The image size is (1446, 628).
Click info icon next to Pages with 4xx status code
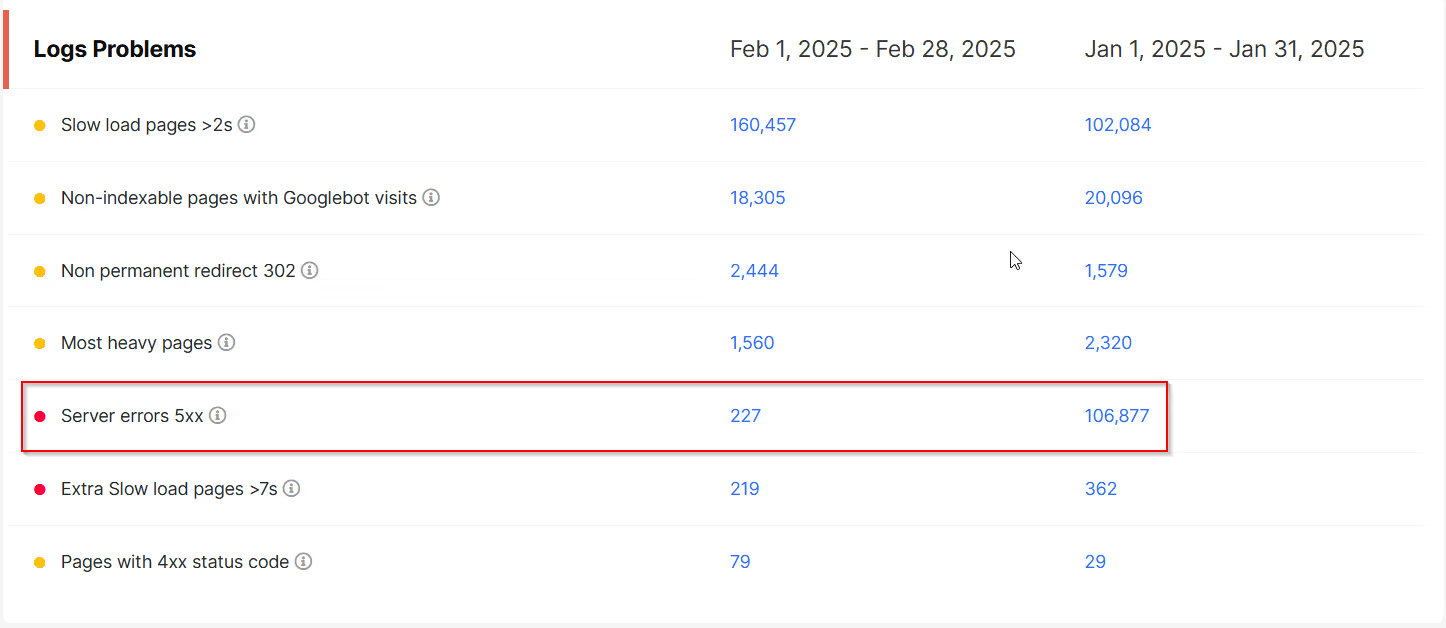[x=304, y=562]
